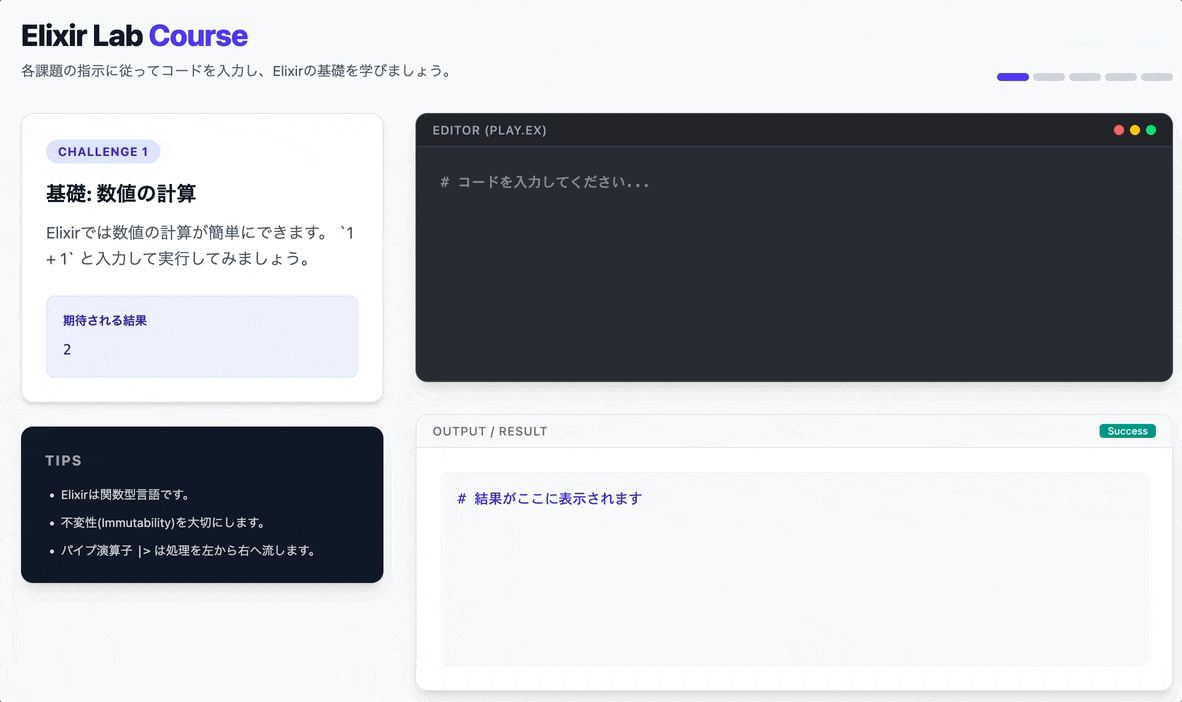Toggle the active first progress pill
The height and width of the screenshot is (702, 1182).
coord(1012,76)
